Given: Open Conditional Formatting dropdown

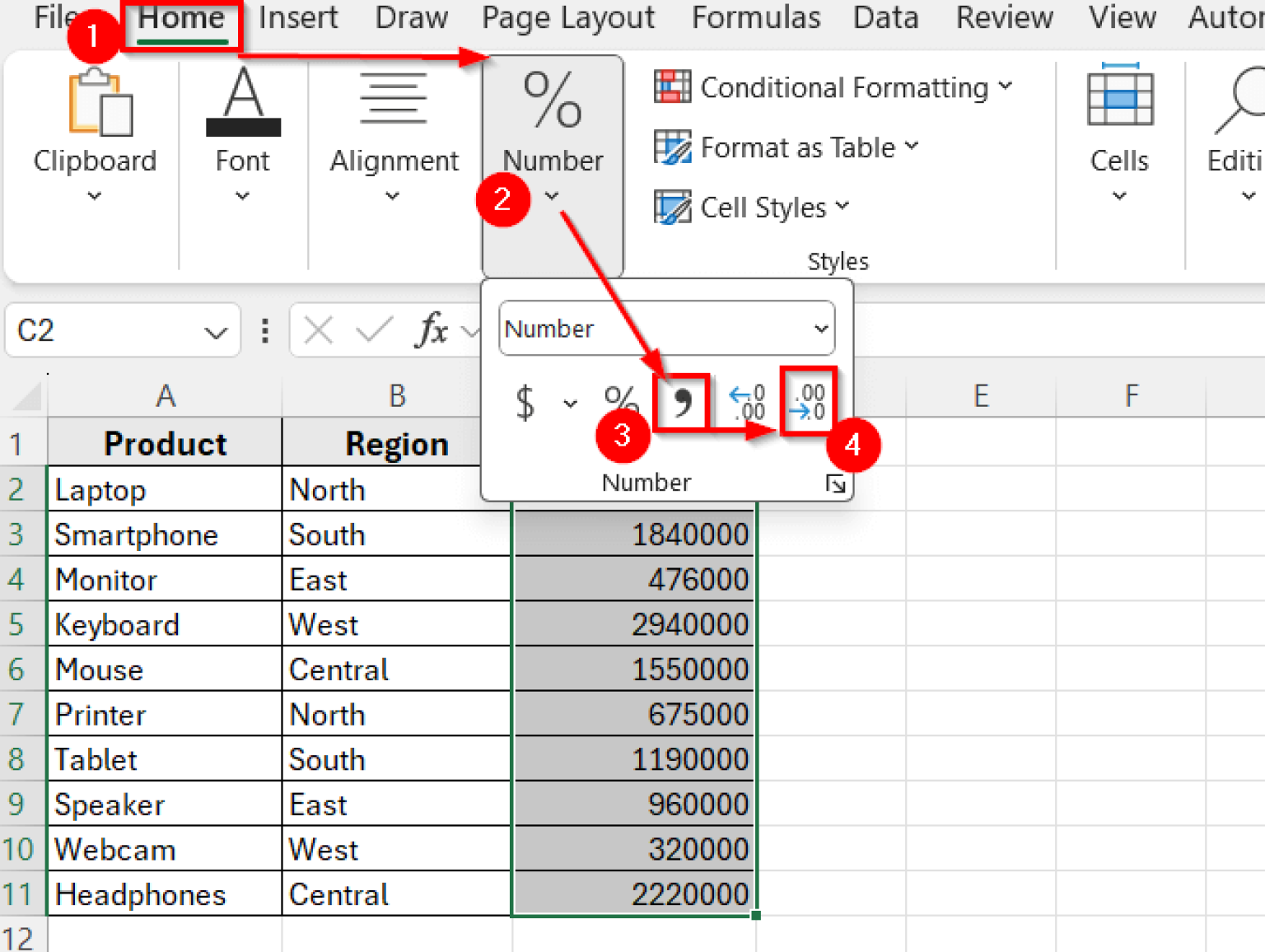Looking at the screenshot, I should (x=833, y=87).
